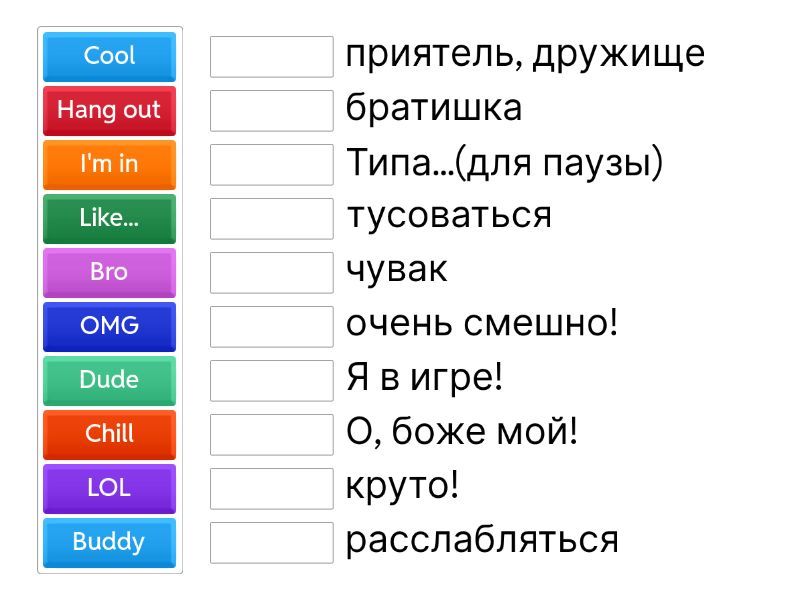Choose the green 'Dude' tile
800x600 pixels.
[109, 380]
